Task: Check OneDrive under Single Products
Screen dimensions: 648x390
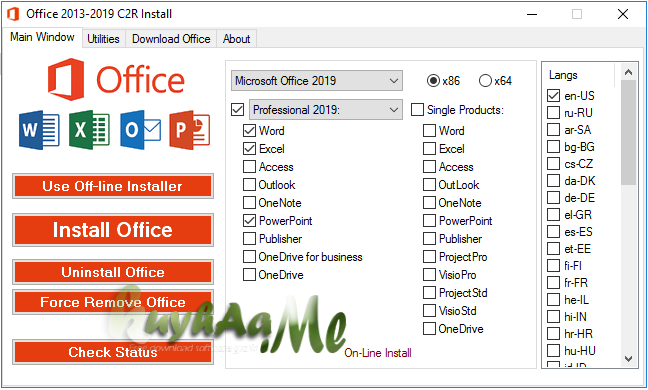Action: [429, 328]
